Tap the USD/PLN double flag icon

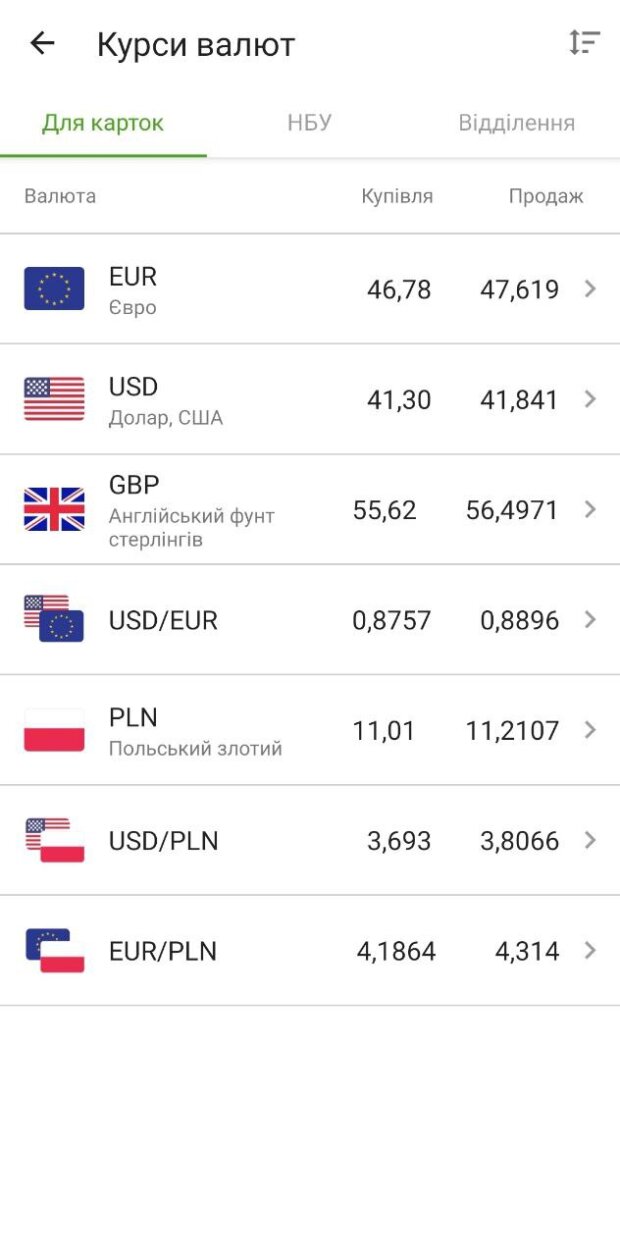54,840
